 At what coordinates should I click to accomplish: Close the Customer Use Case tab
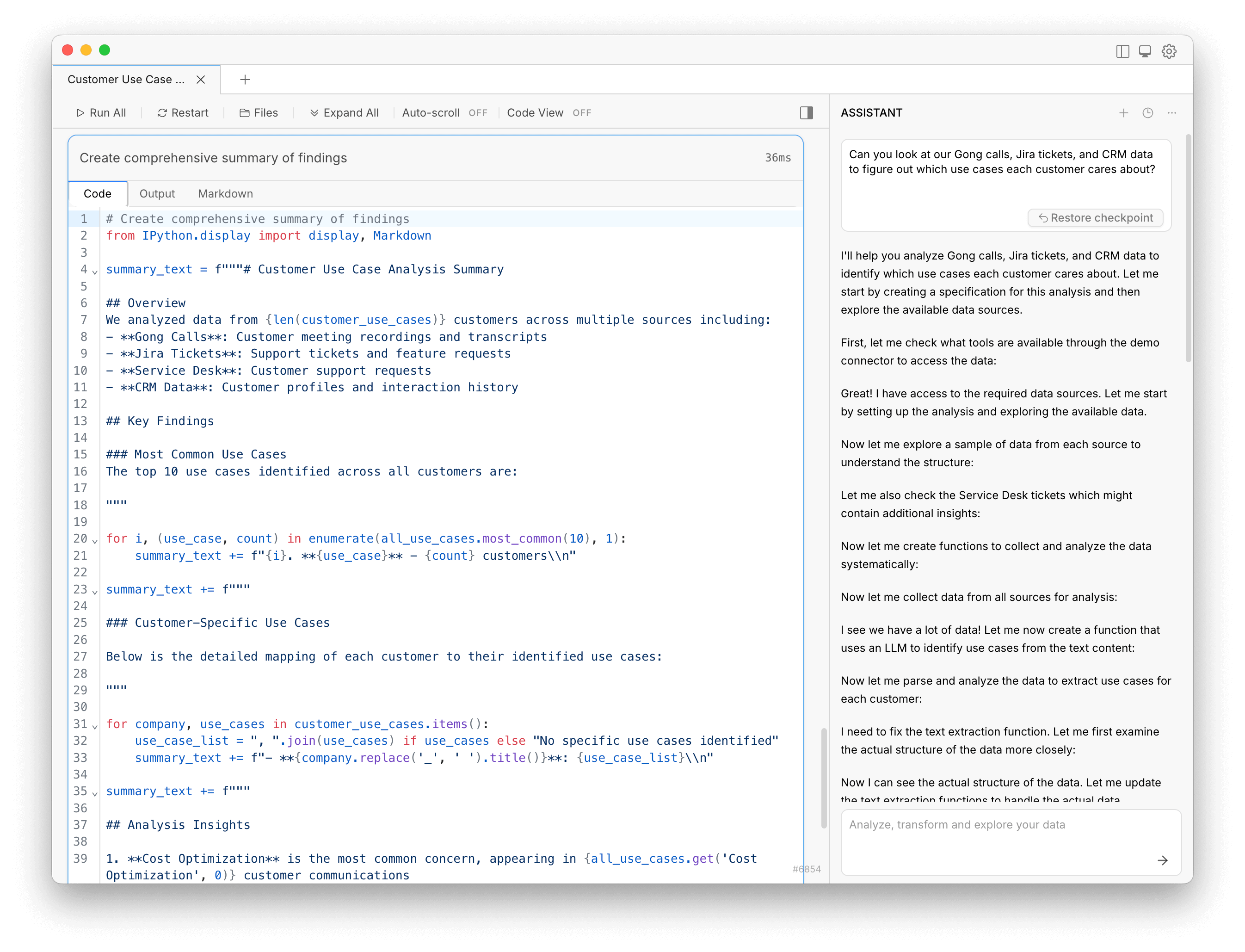[201, 80]
